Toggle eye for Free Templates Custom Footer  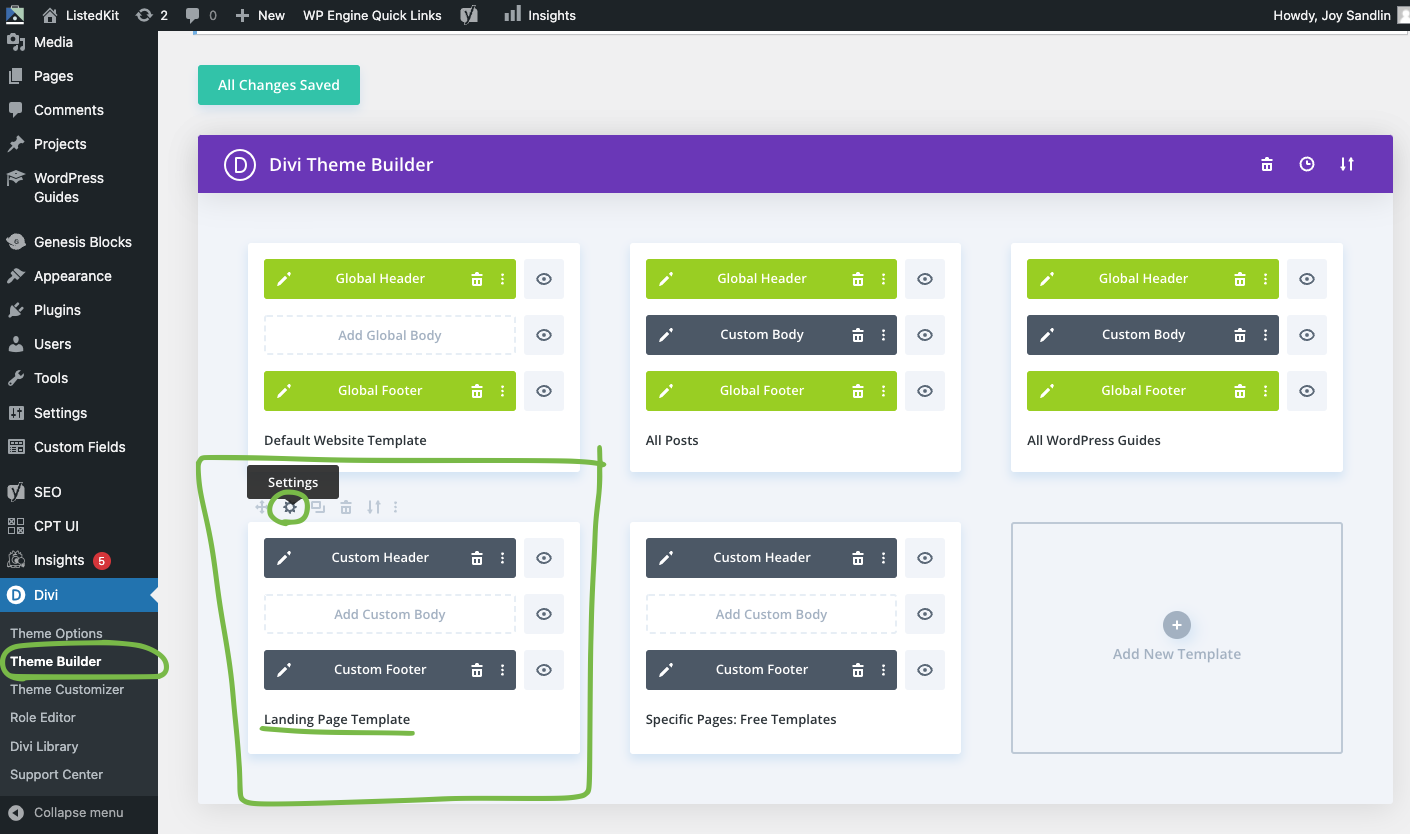click(x=925, y=670)
